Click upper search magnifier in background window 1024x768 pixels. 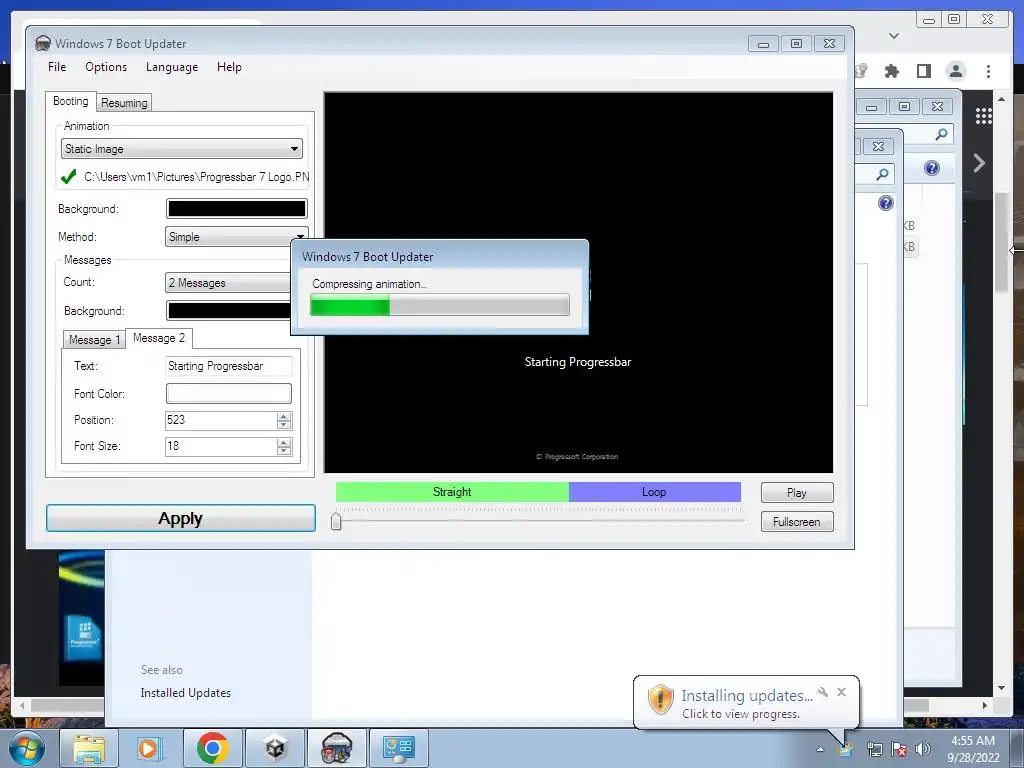pyautogui.click(x=941, y=135)
